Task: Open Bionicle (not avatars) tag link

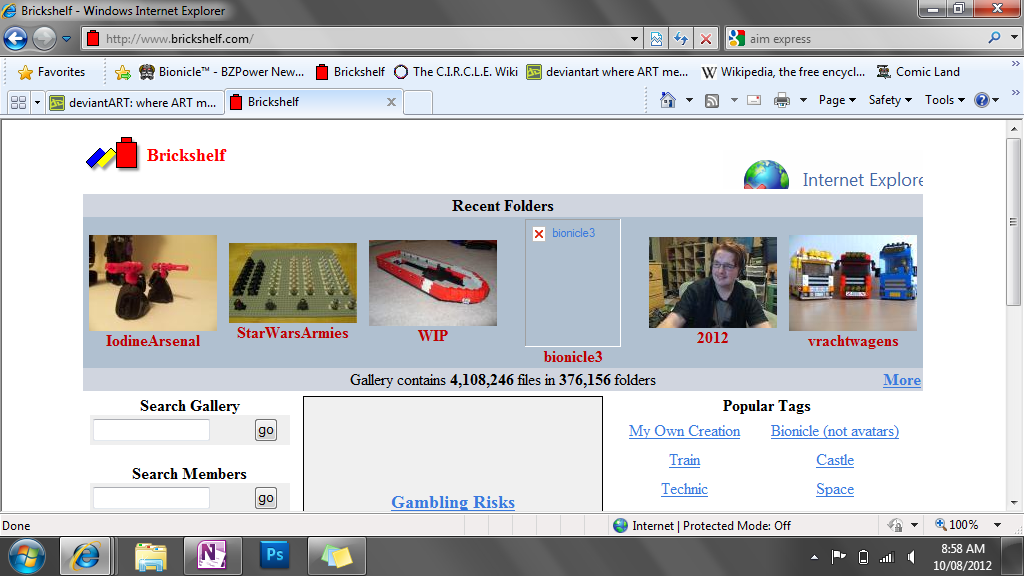Action: 835,431
